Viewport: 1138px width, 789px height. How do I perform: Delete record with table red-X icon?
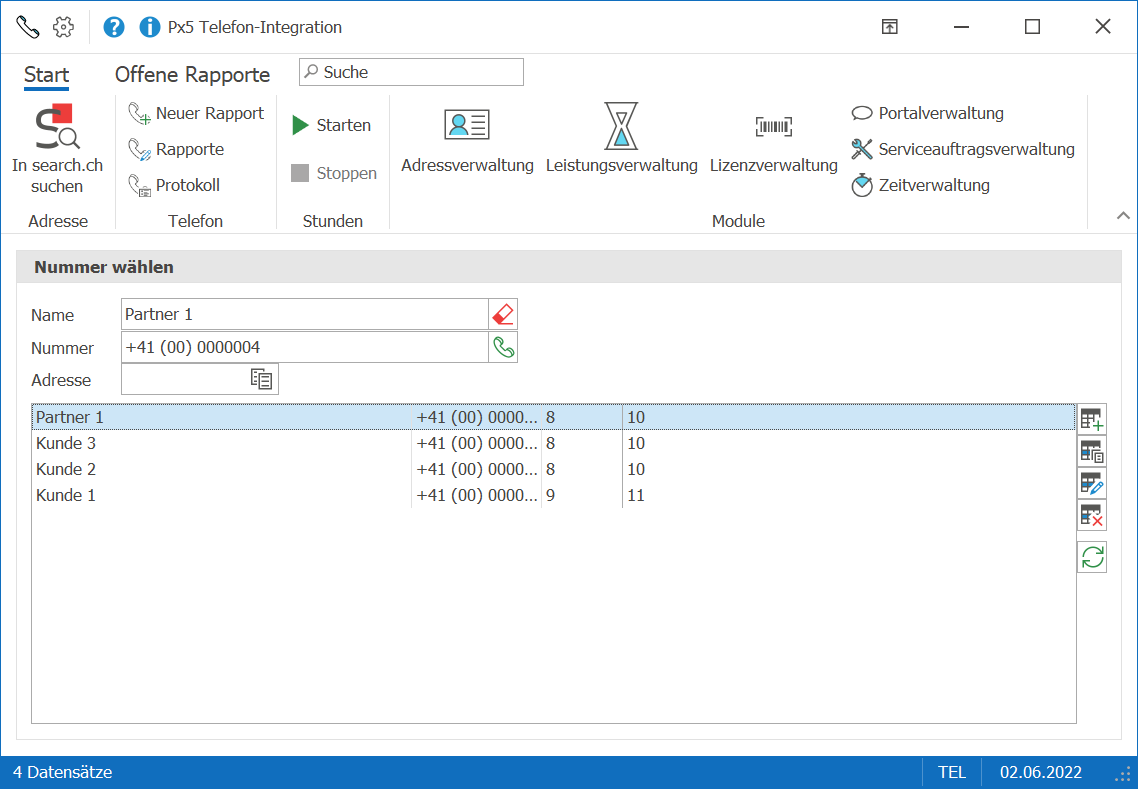pyautogui.click(x=1092, y=515)
